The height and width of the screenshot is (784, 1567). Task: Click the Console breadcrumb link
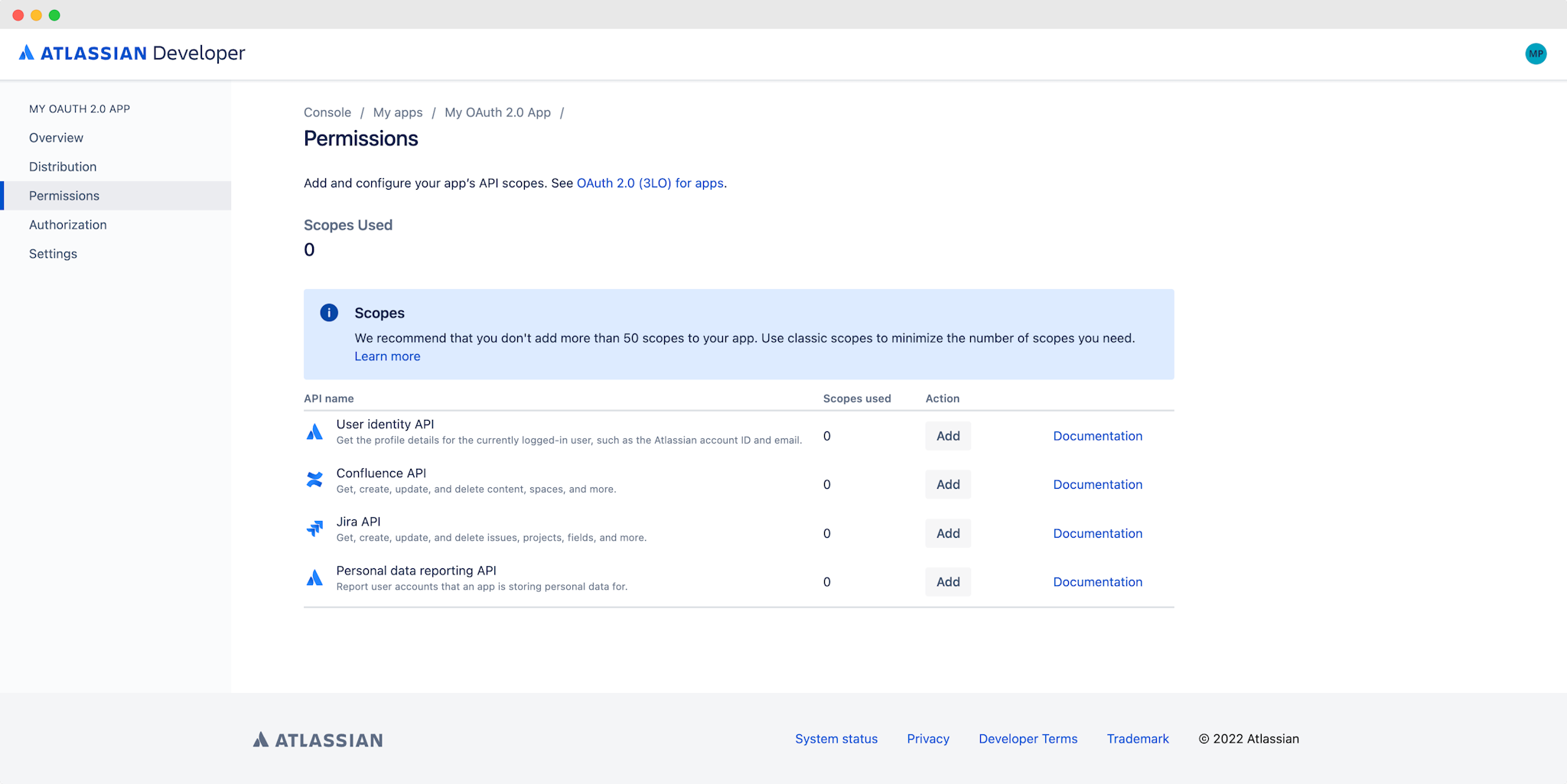tap(327, 112)
